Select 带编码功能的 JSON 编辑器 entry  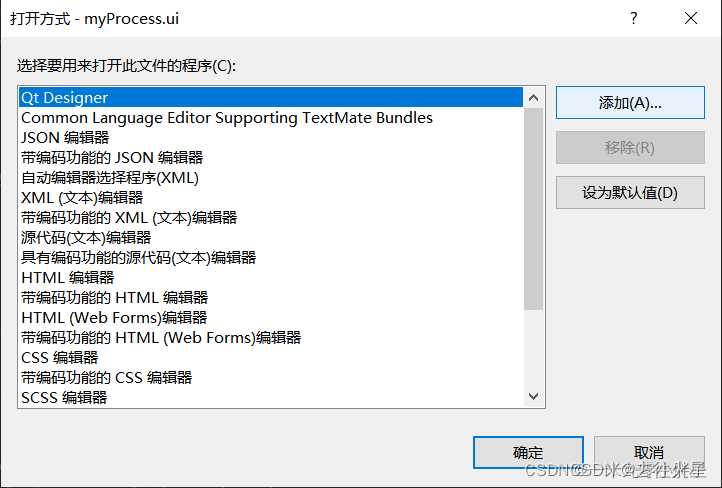click(271, 158)
